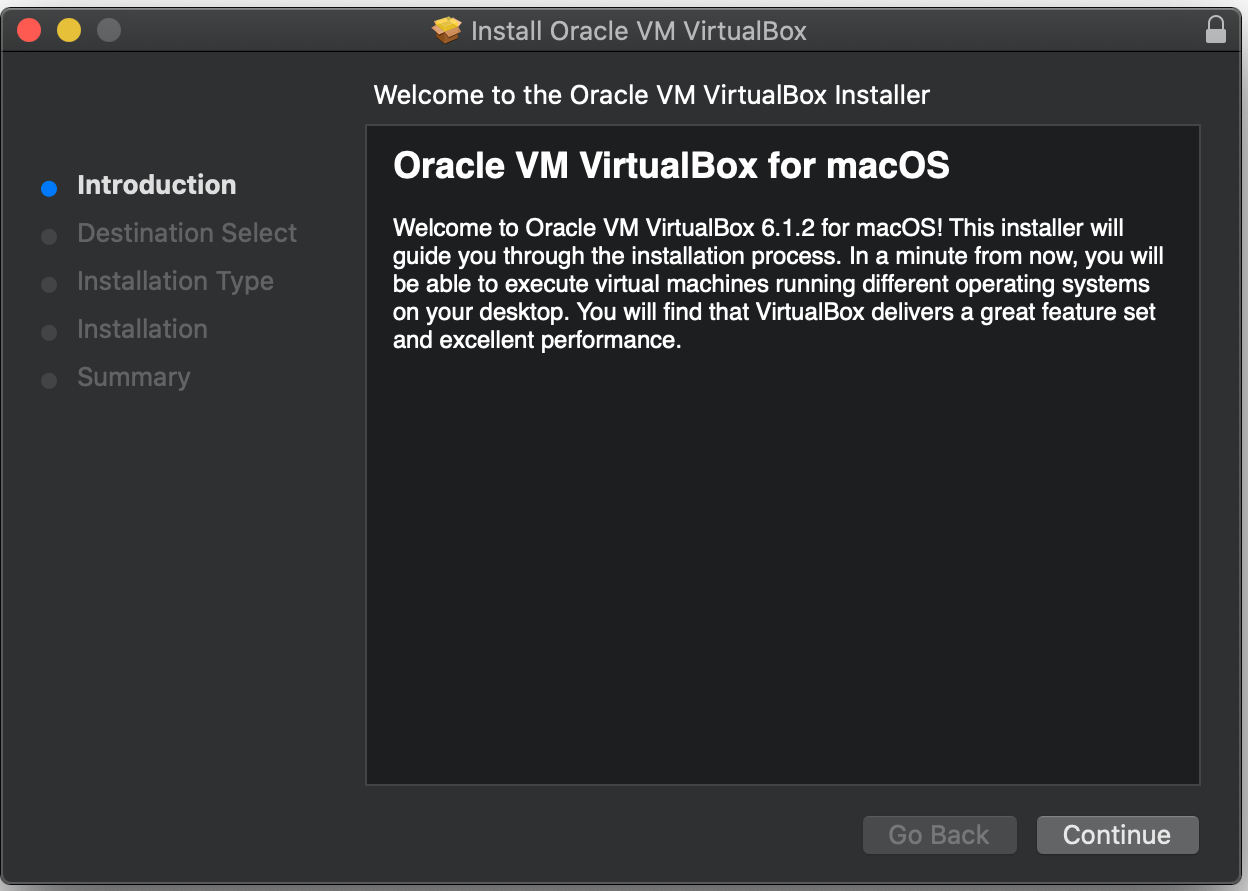Image resolution: width=1248 pixels, height=891 pixels.
Task: Click the "Oracle VM VirtualBox for macOS" heading
Action: click(x=671, y=165)
